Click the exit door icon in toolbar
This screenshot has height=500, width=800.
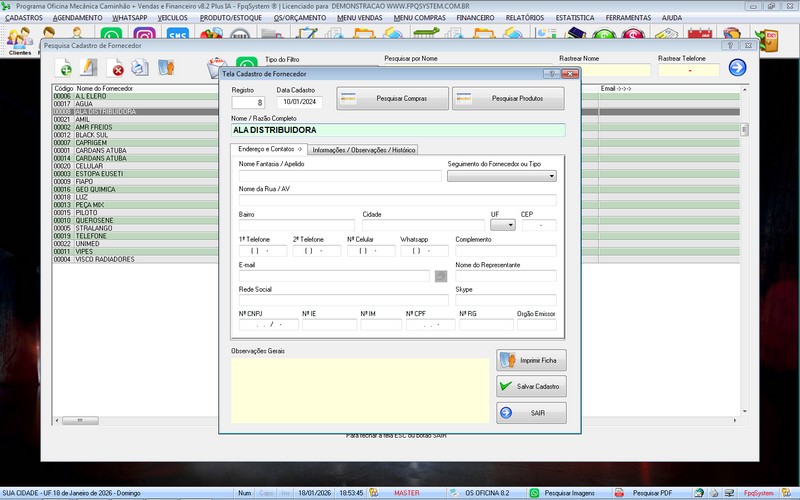[771, 39]
